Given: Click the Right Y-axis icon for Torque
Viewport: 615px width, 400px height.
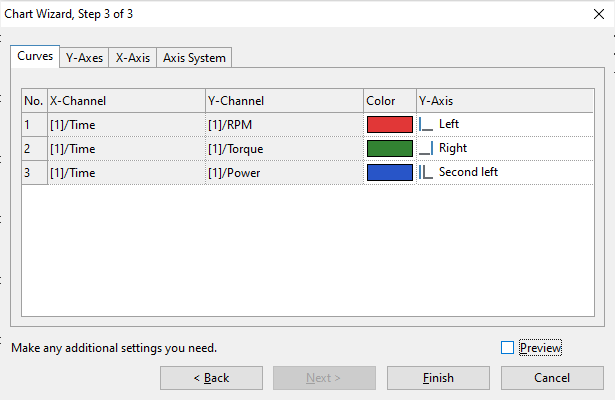Looking at the screenshot, I should (x=427, y=148).
